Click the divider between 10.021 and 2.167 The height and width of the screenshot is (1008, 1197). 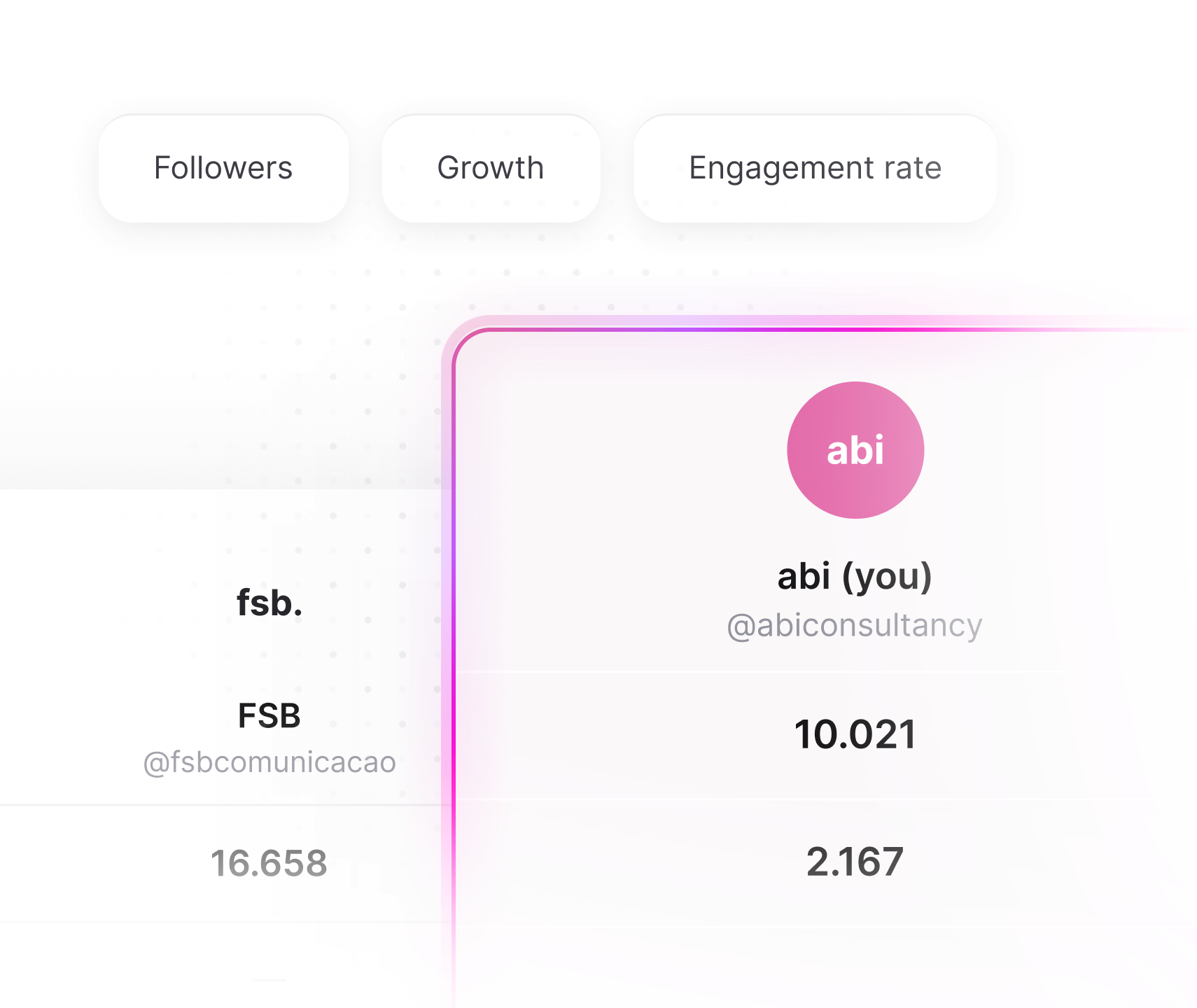826,799
